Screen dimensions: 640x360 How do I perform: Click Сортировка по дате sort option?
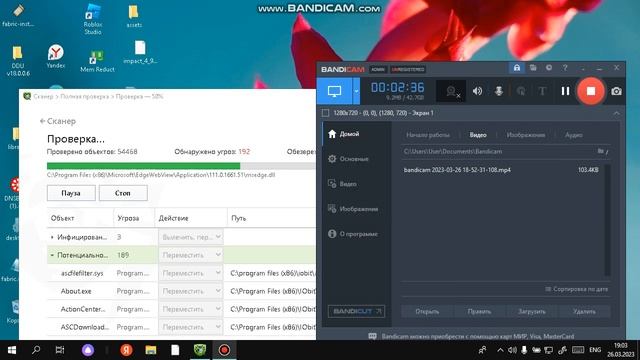tap(577, 289)
